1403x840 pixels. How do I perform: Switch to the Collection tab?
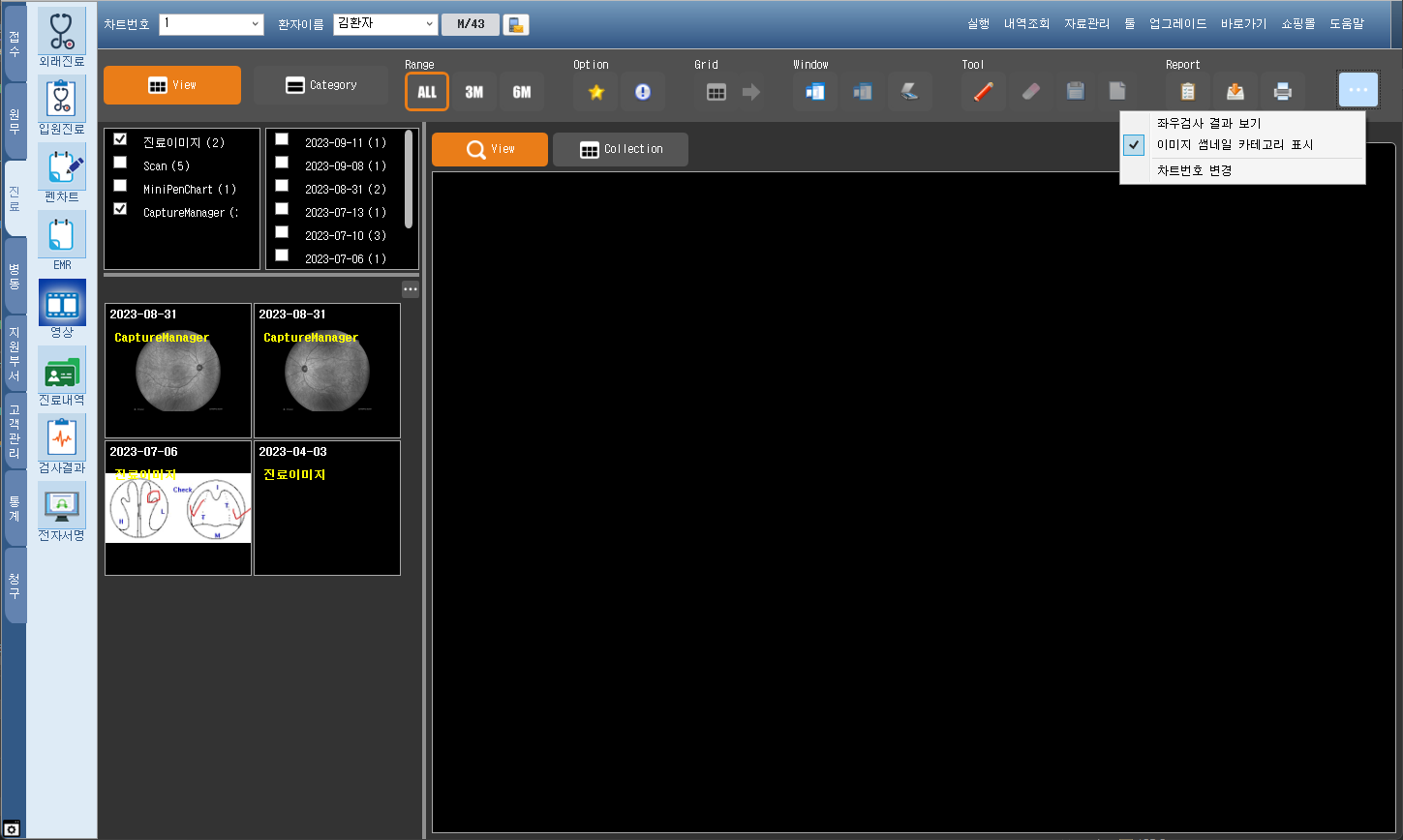[x=621, y=149]
